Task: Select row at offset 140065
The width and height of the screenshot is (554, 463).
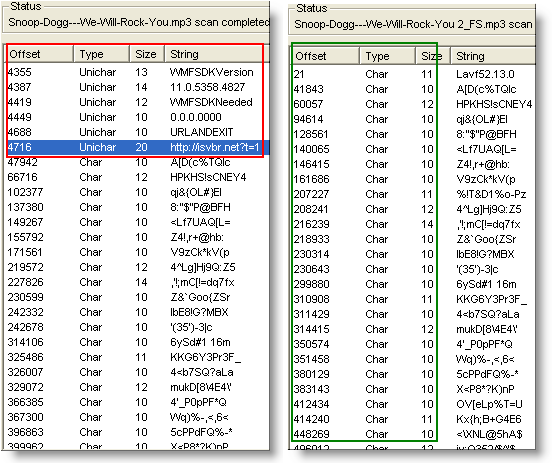Action: click(413, 149)
